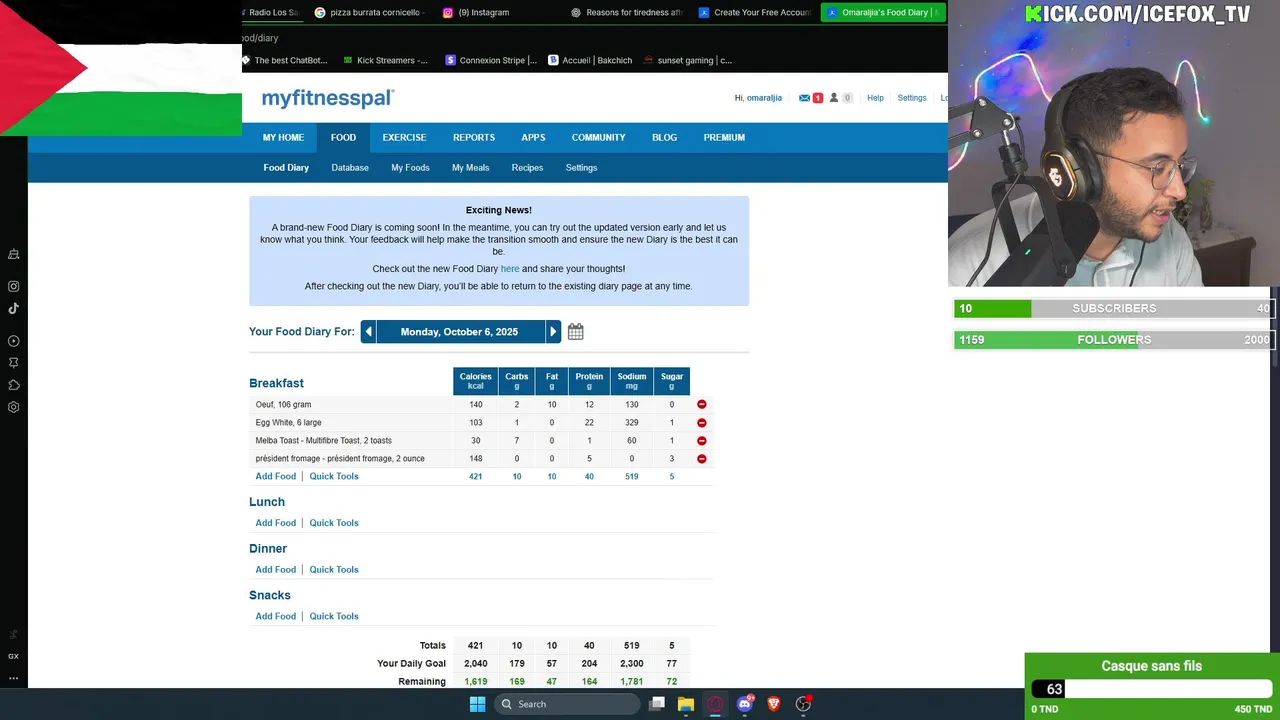This screenshot has height=720, width=1280.
Task: Open Quick Tools under Breakfast
Action: (334, 477)
